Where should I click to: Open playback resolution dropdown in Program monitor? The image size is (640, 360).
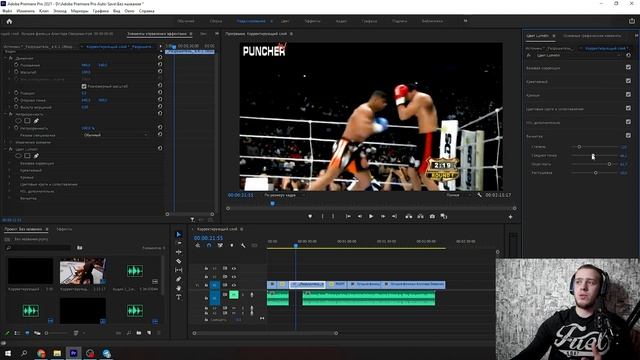point(458,195)
